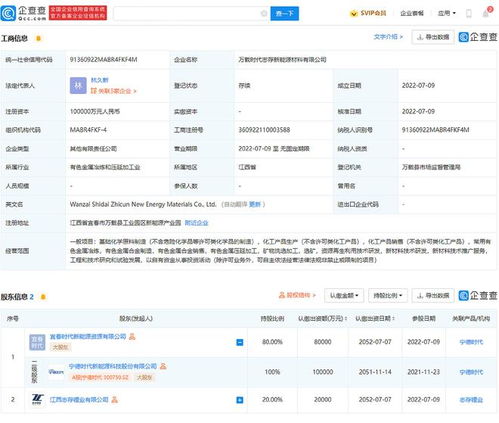Open shareholder link 江西志存锂业有限公司
This screenshot has width=499, height=423.
tap(79, 399)
